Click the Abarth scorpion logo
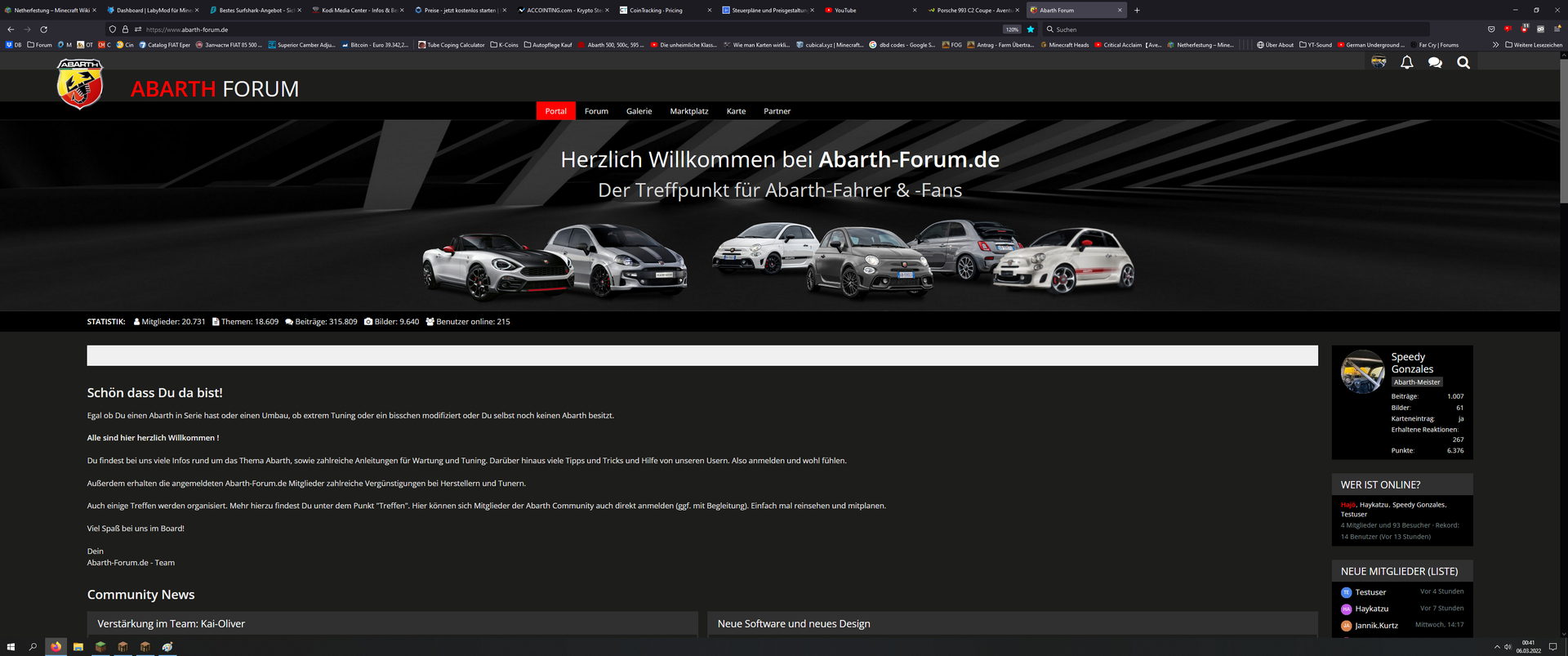The image size is (1568, 656). click(x=80, y=84)
